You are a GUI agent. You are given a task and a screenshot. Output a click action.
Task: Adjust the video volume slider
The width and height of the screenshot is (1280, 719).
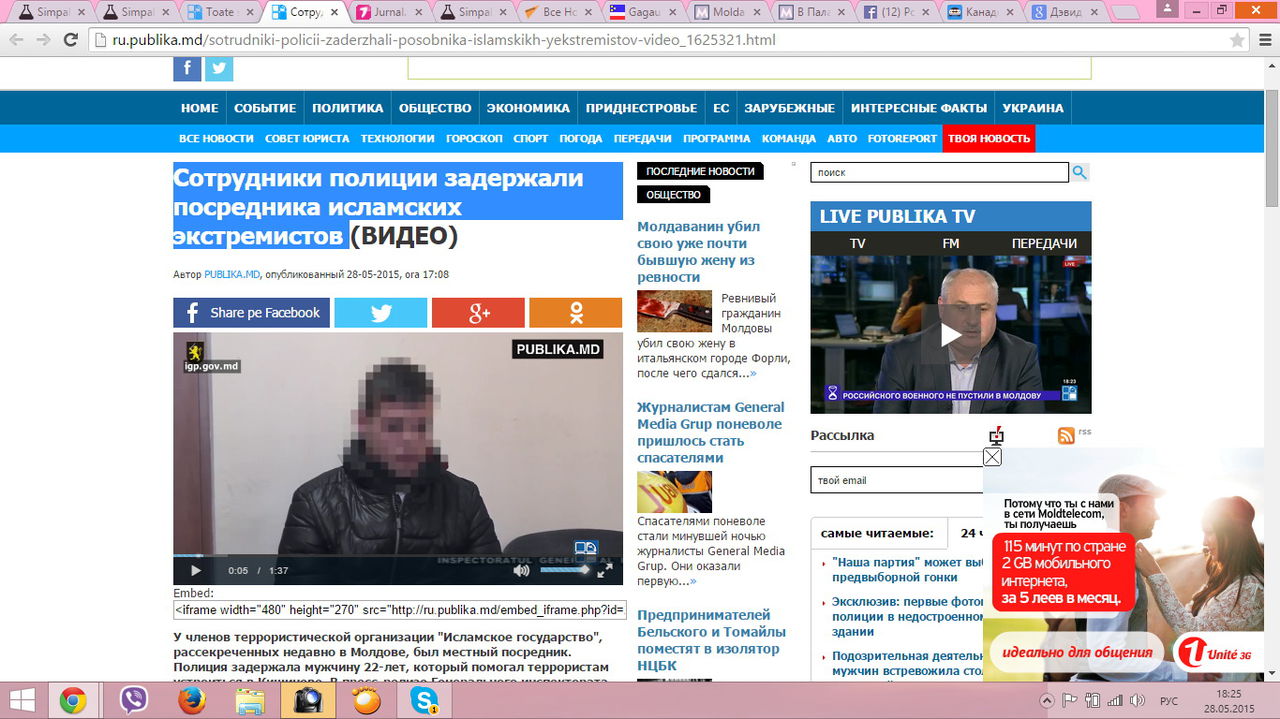click(565, 570)
